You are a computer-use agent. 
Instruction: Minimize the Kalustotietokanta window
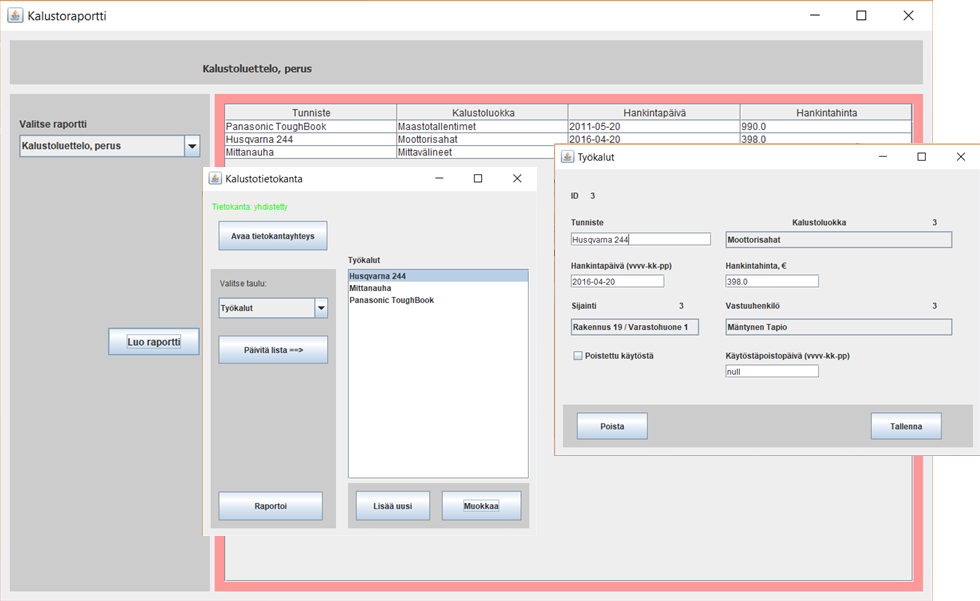click(439, 178)
